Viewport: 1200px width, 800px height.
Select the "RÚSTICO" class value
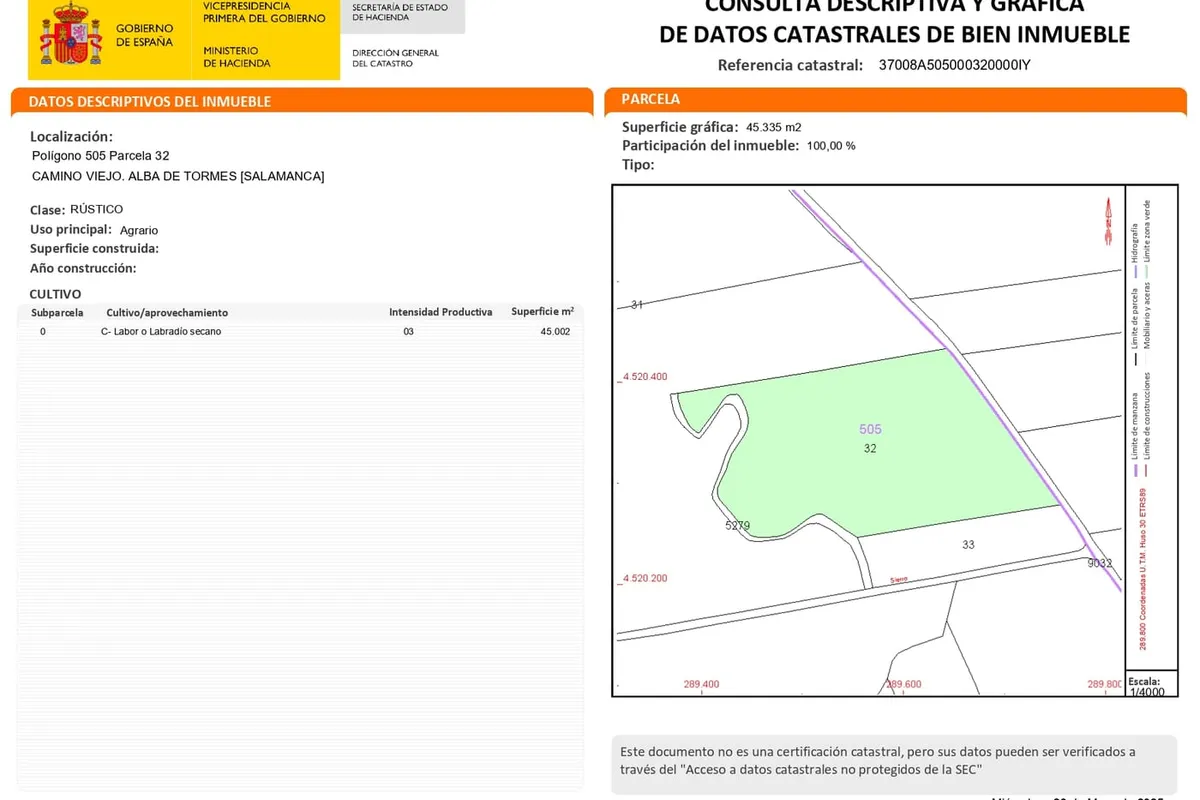[97, 209]
